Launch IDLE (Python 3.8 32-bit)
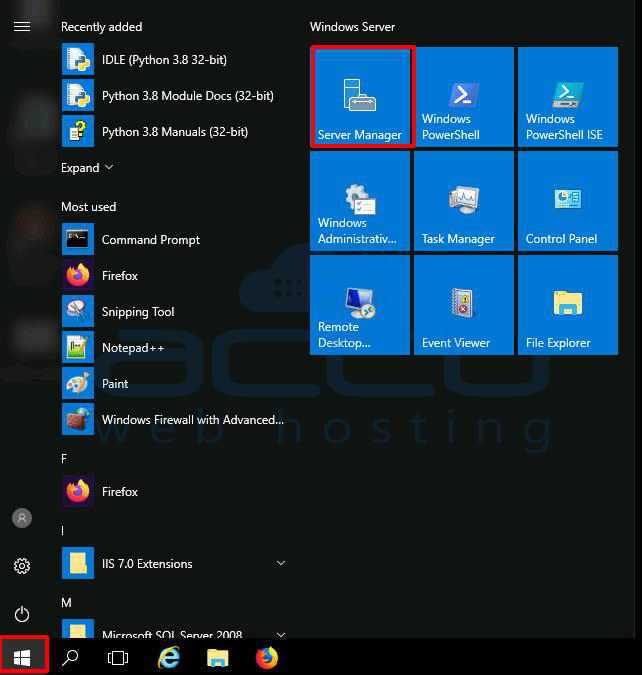 174,59
